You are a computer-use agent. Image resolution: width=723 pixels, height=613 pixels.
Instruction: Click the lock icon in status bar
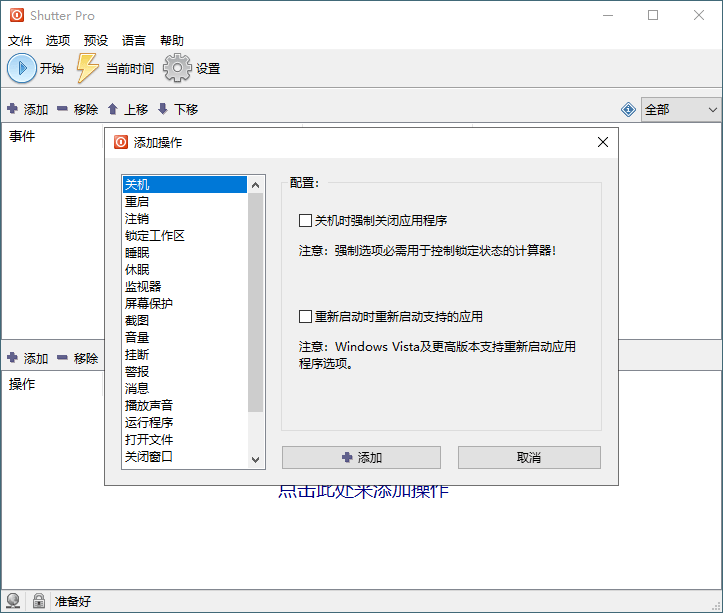point(38,601)
